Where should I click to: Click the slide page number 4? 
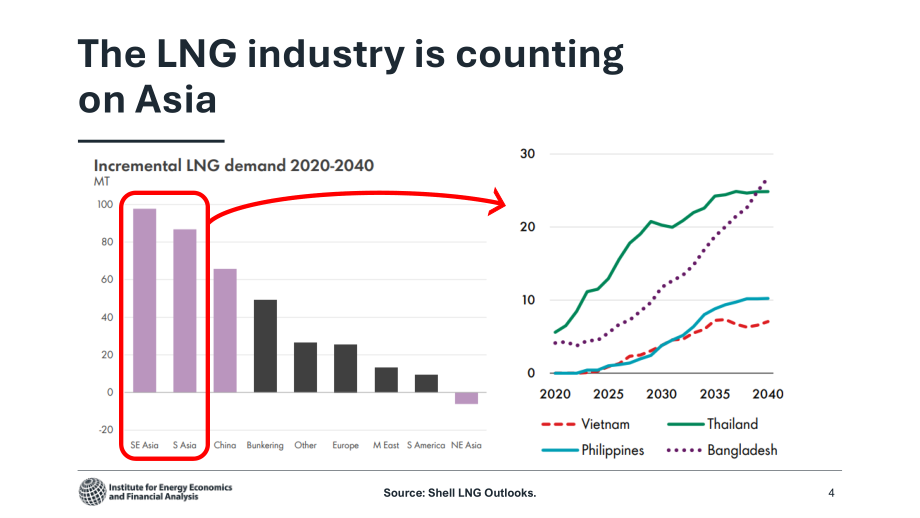[831, 493]
